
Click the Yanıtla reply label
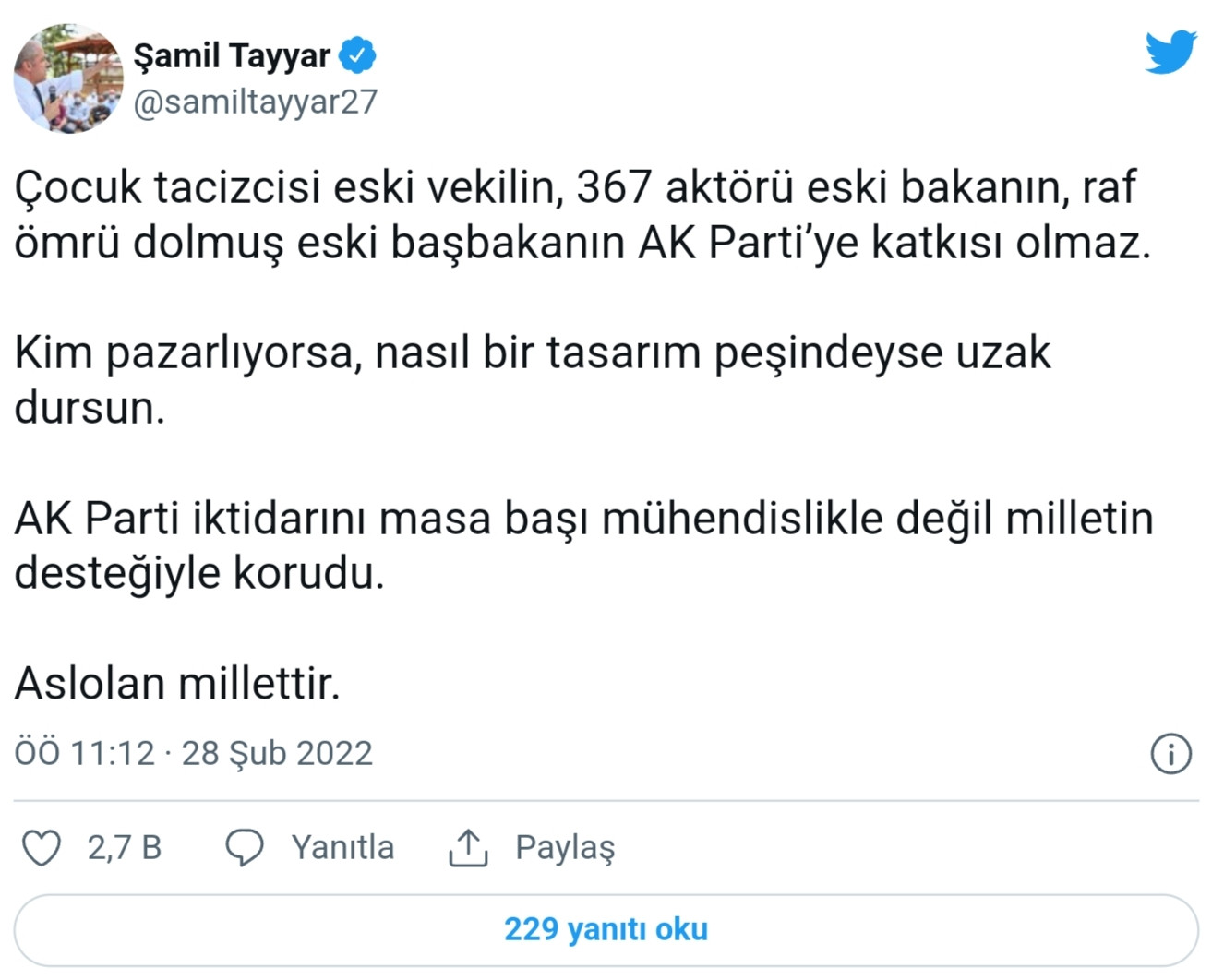pos(342,847)
